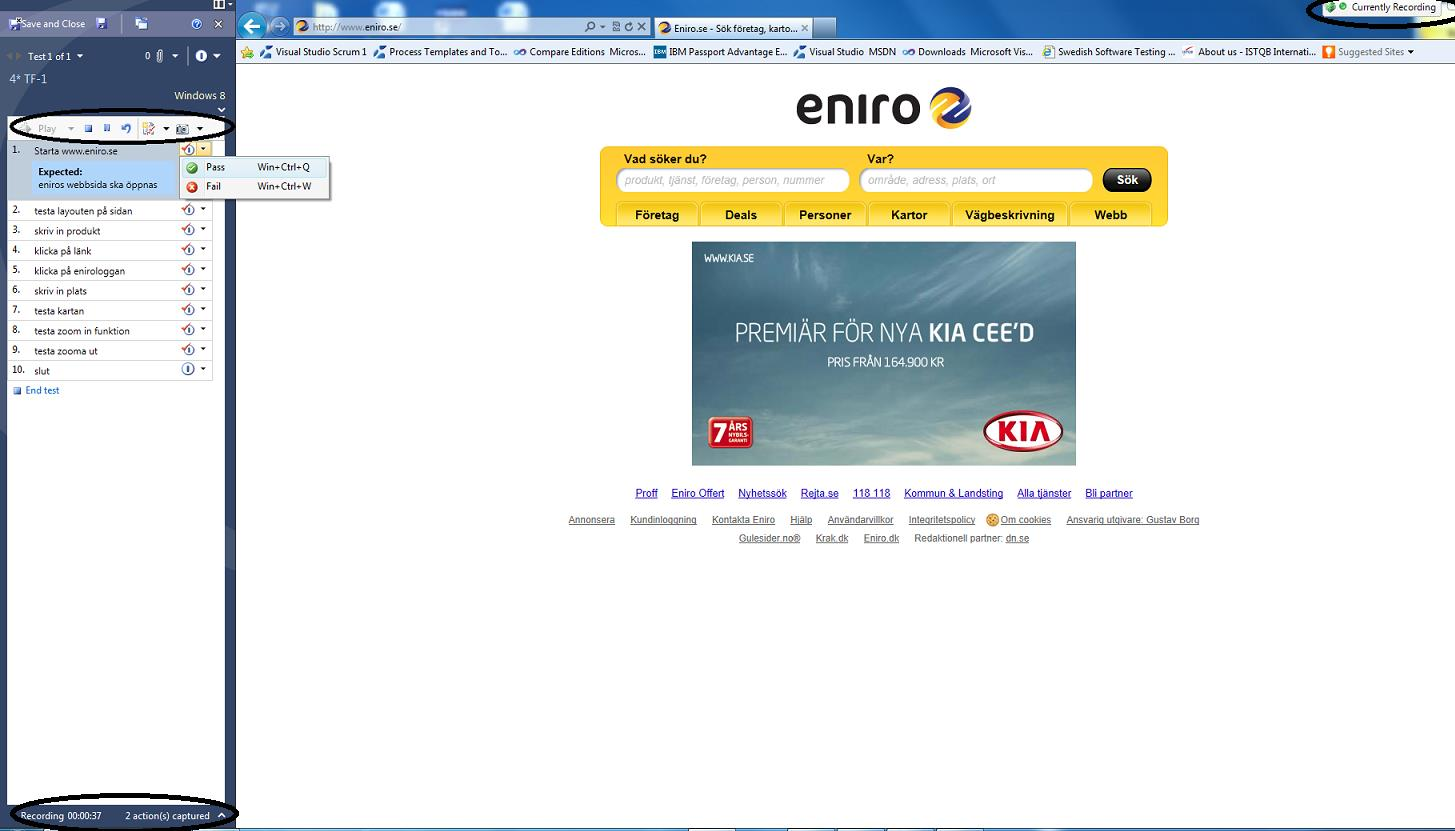The width and height of the screenshot is (1455, 831).
Task: Select test step 'klicka på enirologgan'
Action: (x=79, y=271)
